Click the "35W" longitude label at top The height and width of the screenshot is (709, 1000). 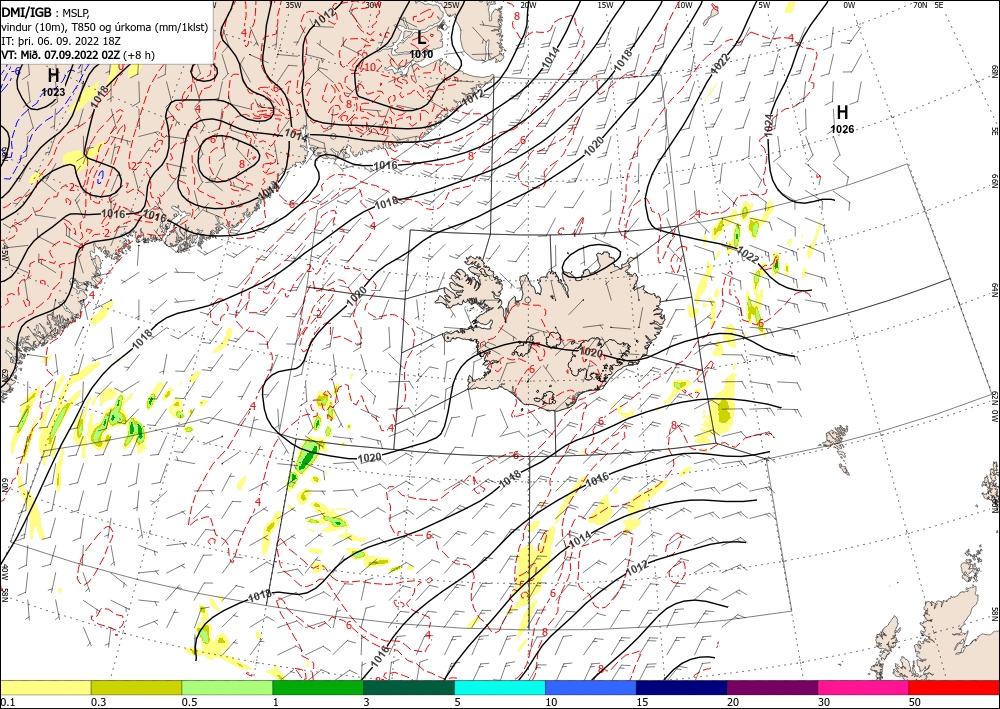point(293,5)
